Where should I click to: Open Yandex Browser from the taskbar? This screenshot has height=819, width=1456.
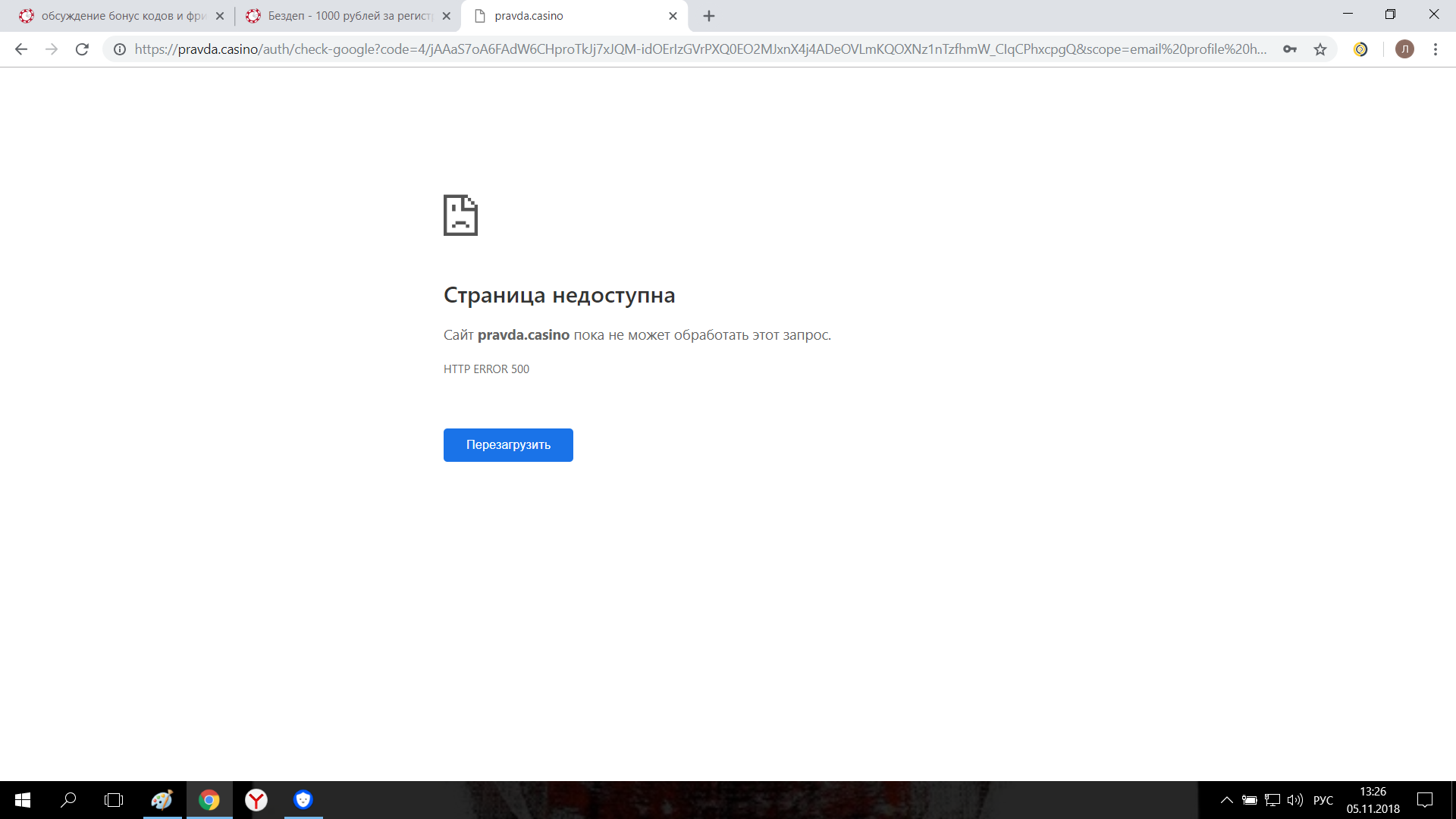(256, 800)
